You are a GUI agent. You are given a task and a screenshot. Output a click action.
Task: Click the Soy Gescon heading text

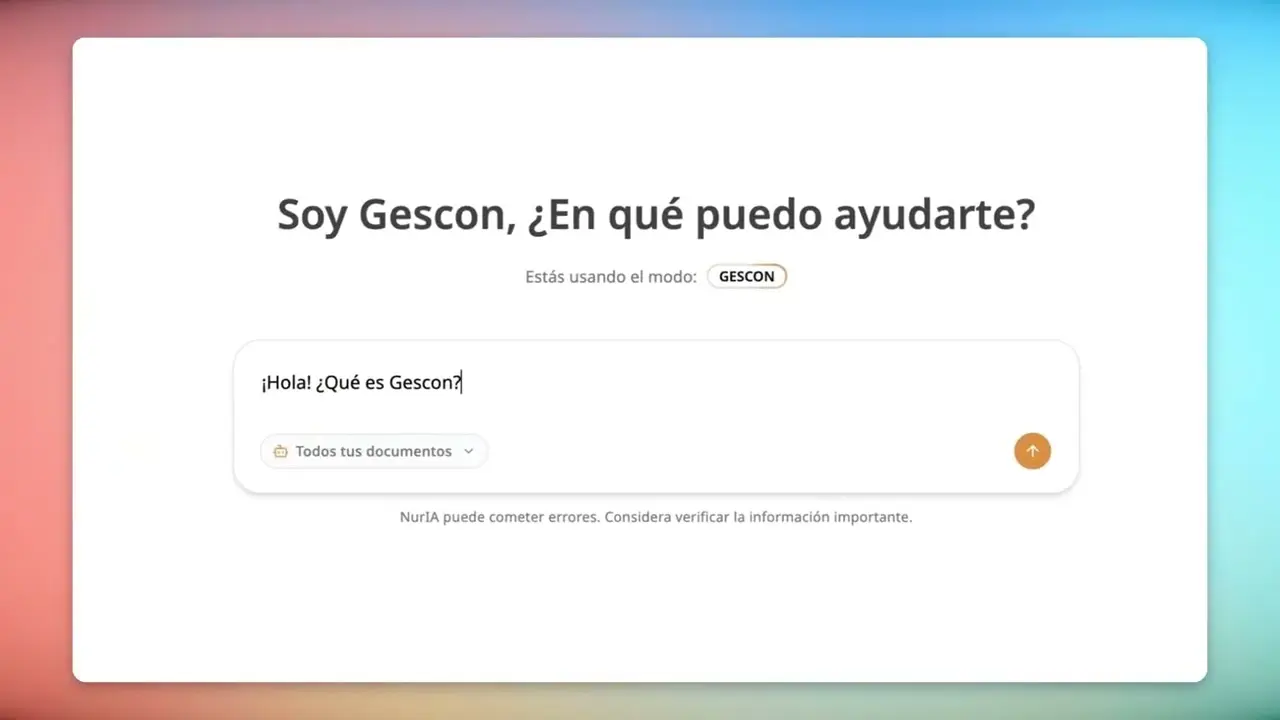[396, 216]
